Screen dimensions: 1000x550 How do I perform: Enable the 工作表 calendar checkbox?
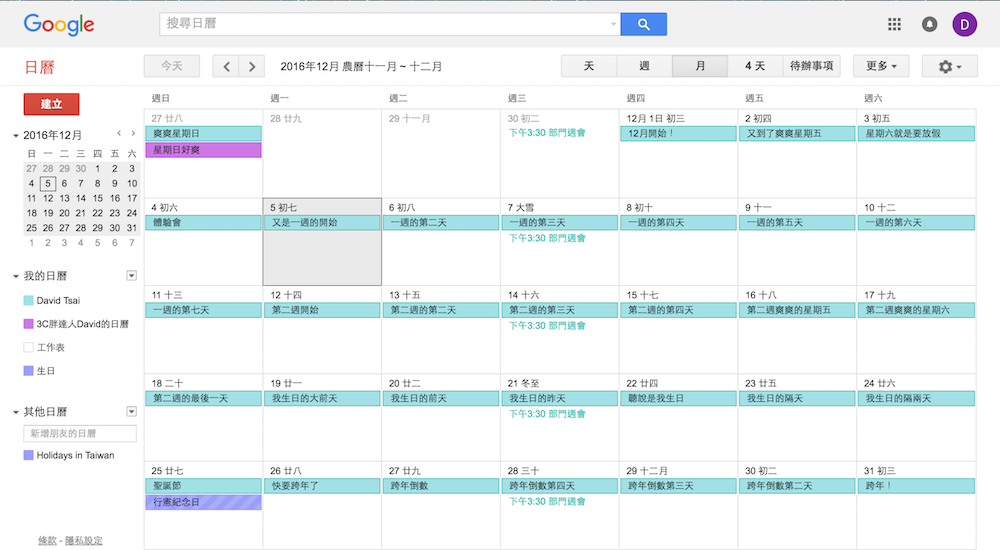point(28,347)
